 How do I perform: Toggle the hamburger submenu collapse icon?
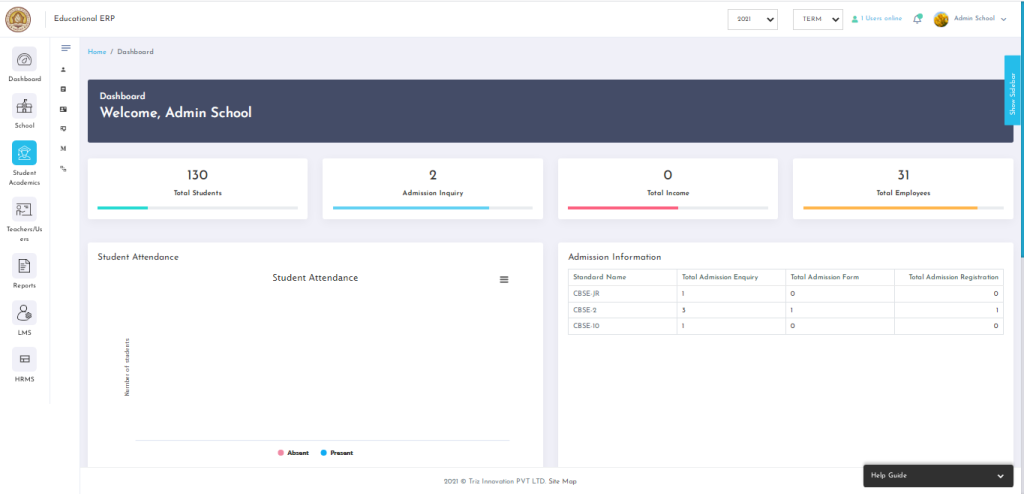66,48
